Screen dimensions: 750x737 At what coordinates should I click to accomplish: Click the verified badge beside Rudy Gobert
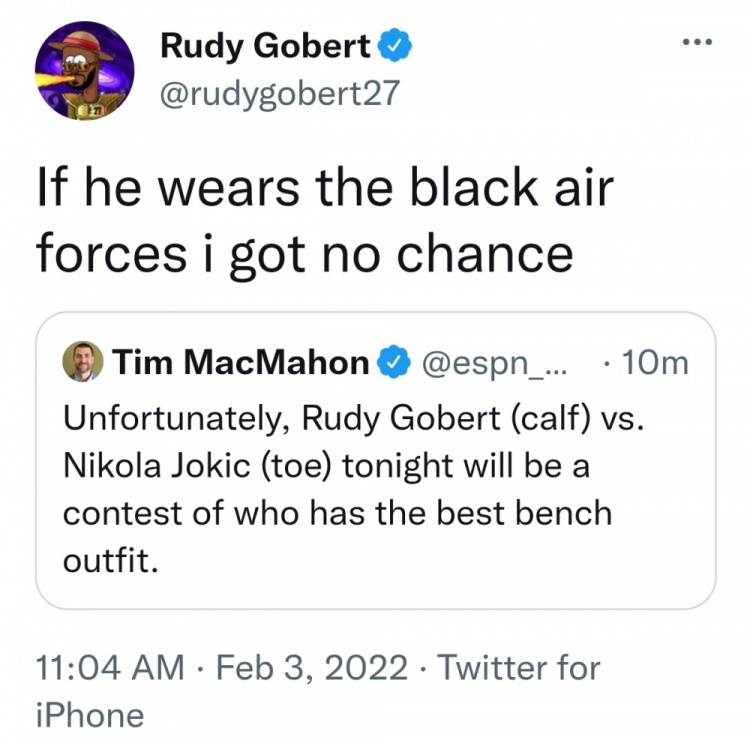pos(393,46)
